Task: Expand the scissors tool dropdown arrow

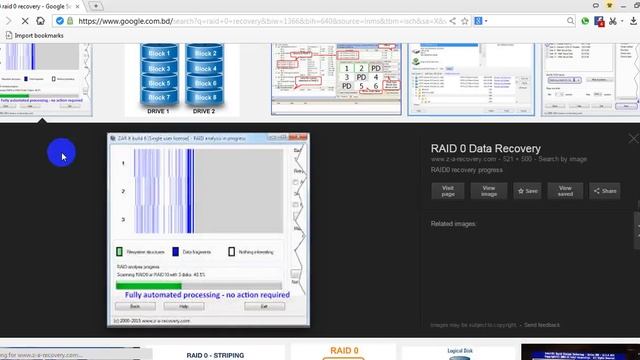Action: [x=622, y=21]
